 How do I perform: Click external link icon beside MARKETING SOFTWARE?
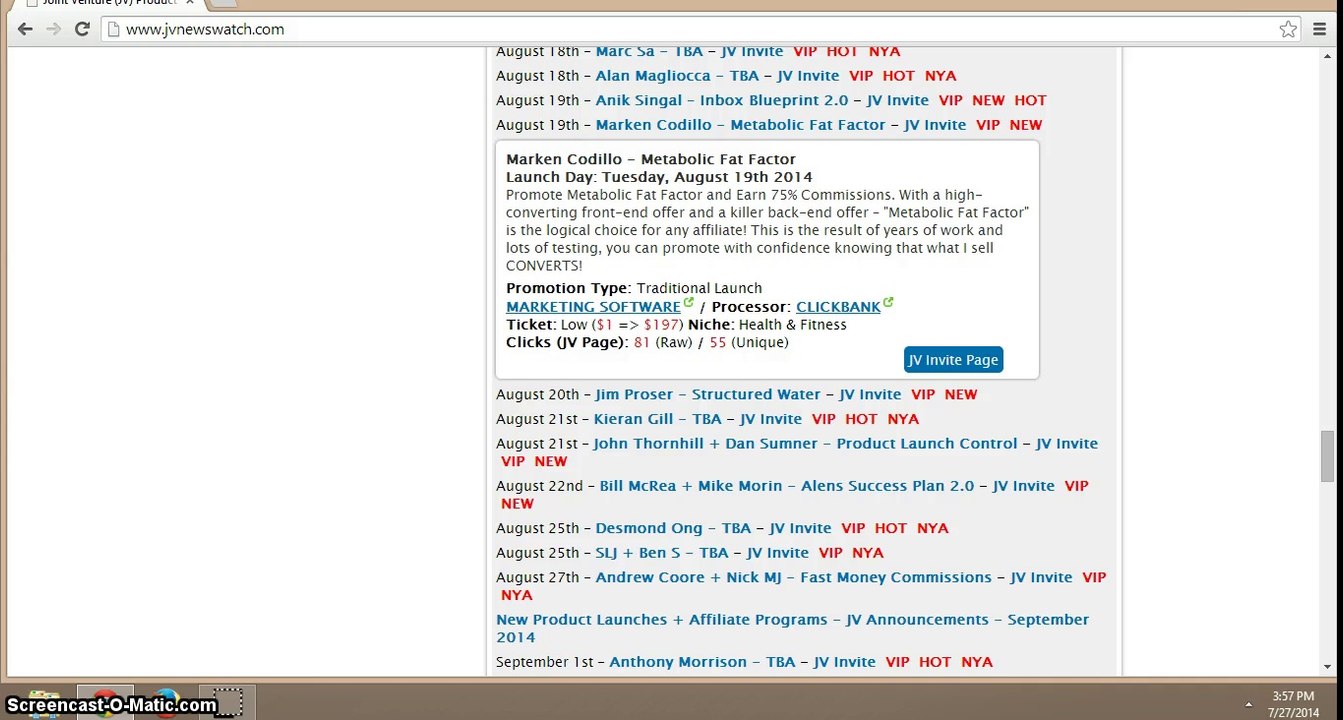[x=689, y=303]
